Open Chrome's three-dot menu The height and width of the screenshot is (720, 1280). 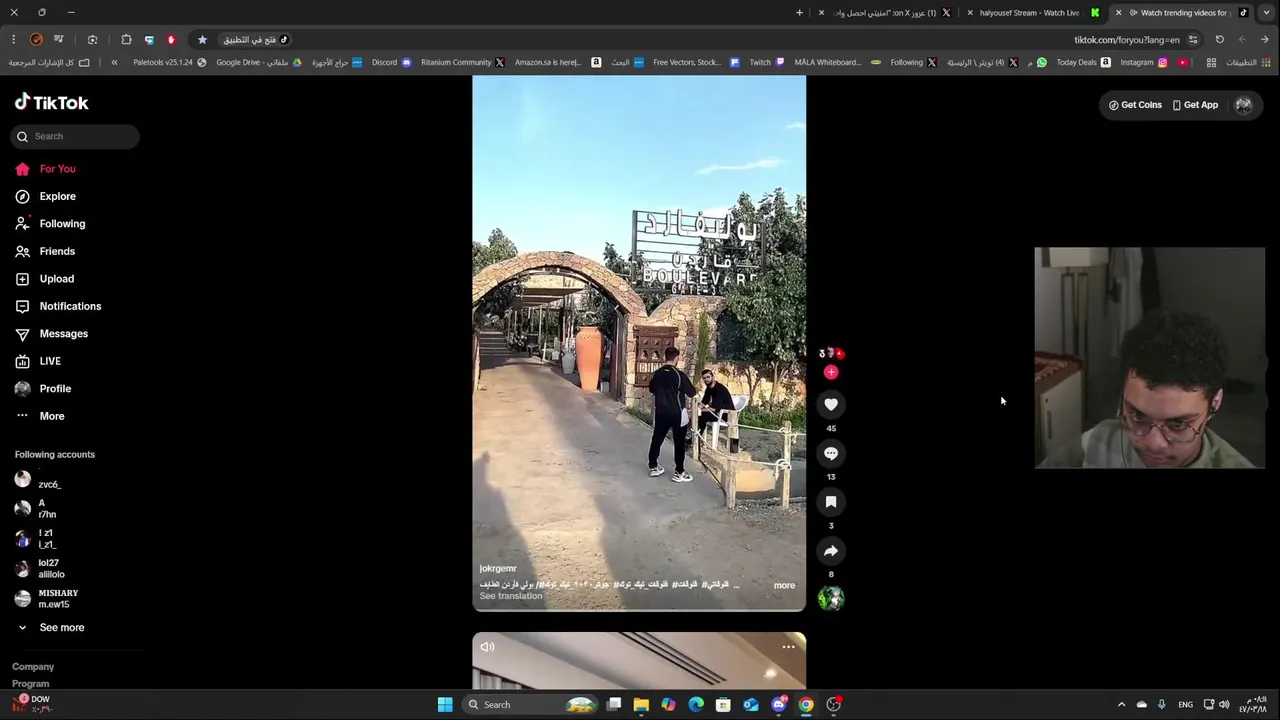[13, 40]
